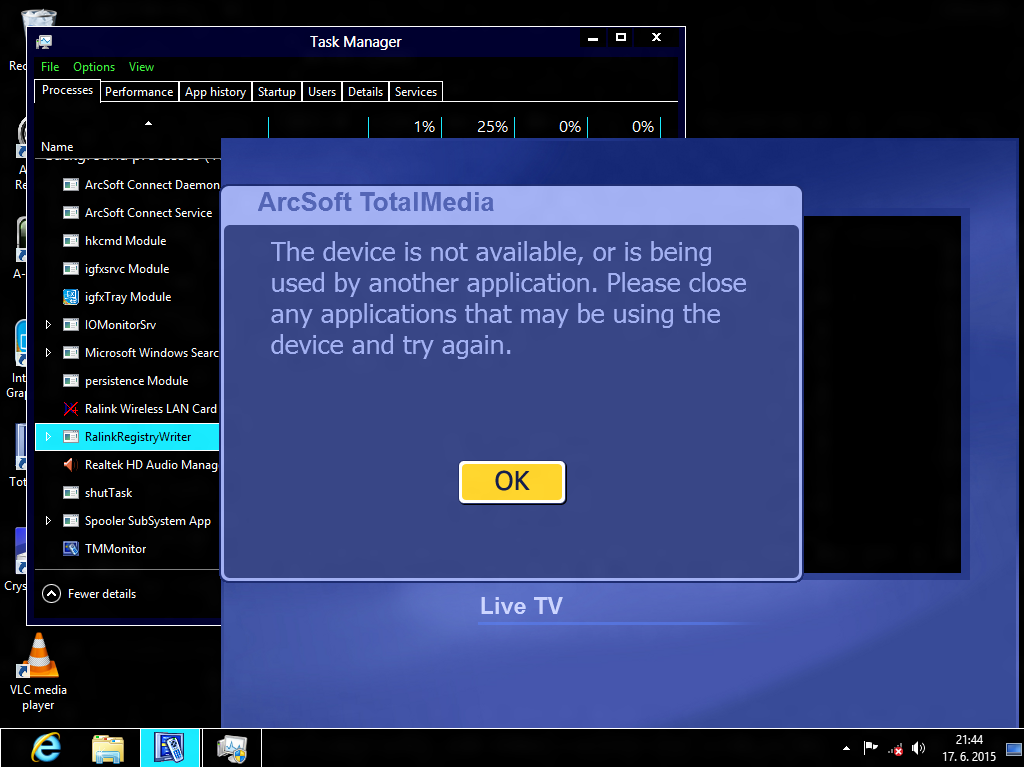Select the Processes tab
This screenshot has height=768, width=1024.
point(67,90)
